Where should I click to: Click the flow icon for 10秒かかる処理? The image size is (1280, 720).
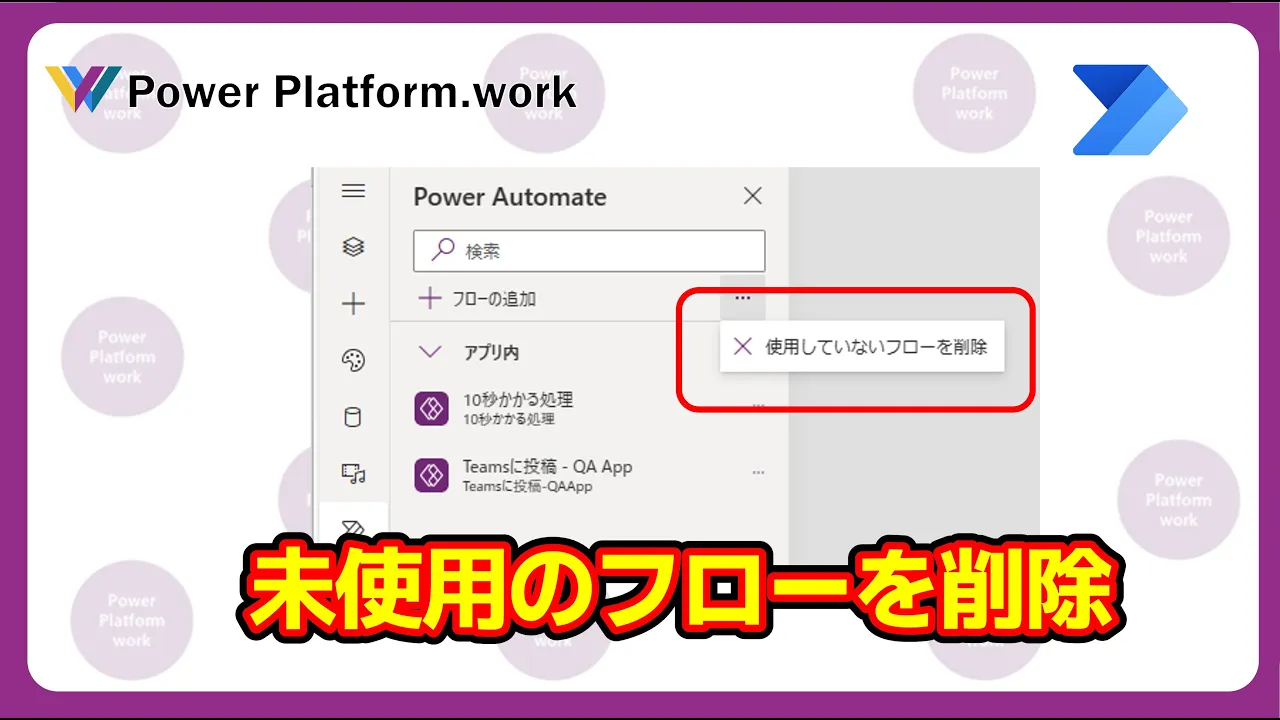pos(431,408)
